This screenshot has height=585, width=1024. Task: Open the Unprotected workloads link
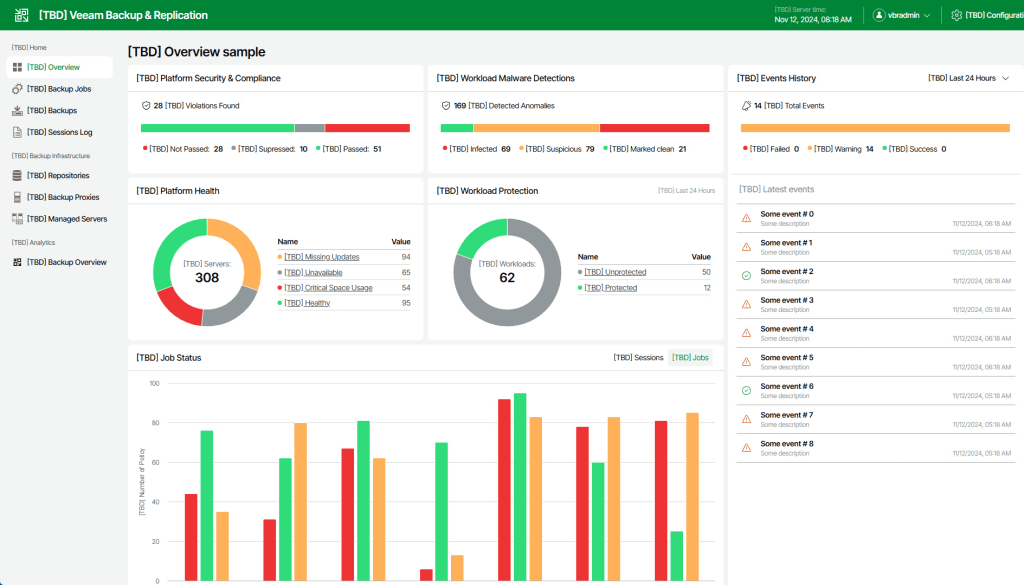click(x=615, y=272)
